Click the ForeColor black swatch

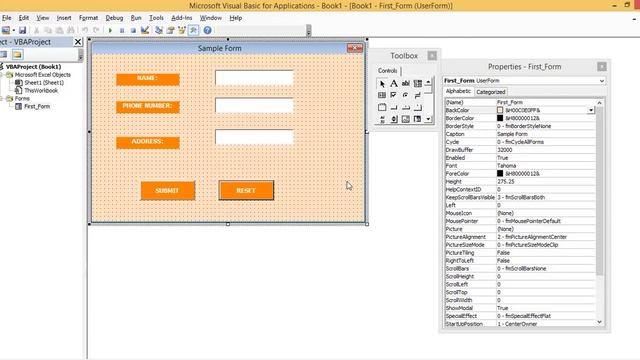tap(500, 173)
